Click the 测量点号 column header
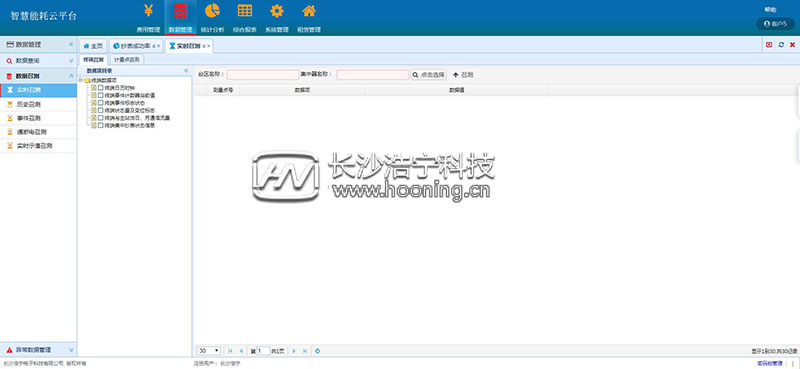800x369 pixels. (223, 90)
